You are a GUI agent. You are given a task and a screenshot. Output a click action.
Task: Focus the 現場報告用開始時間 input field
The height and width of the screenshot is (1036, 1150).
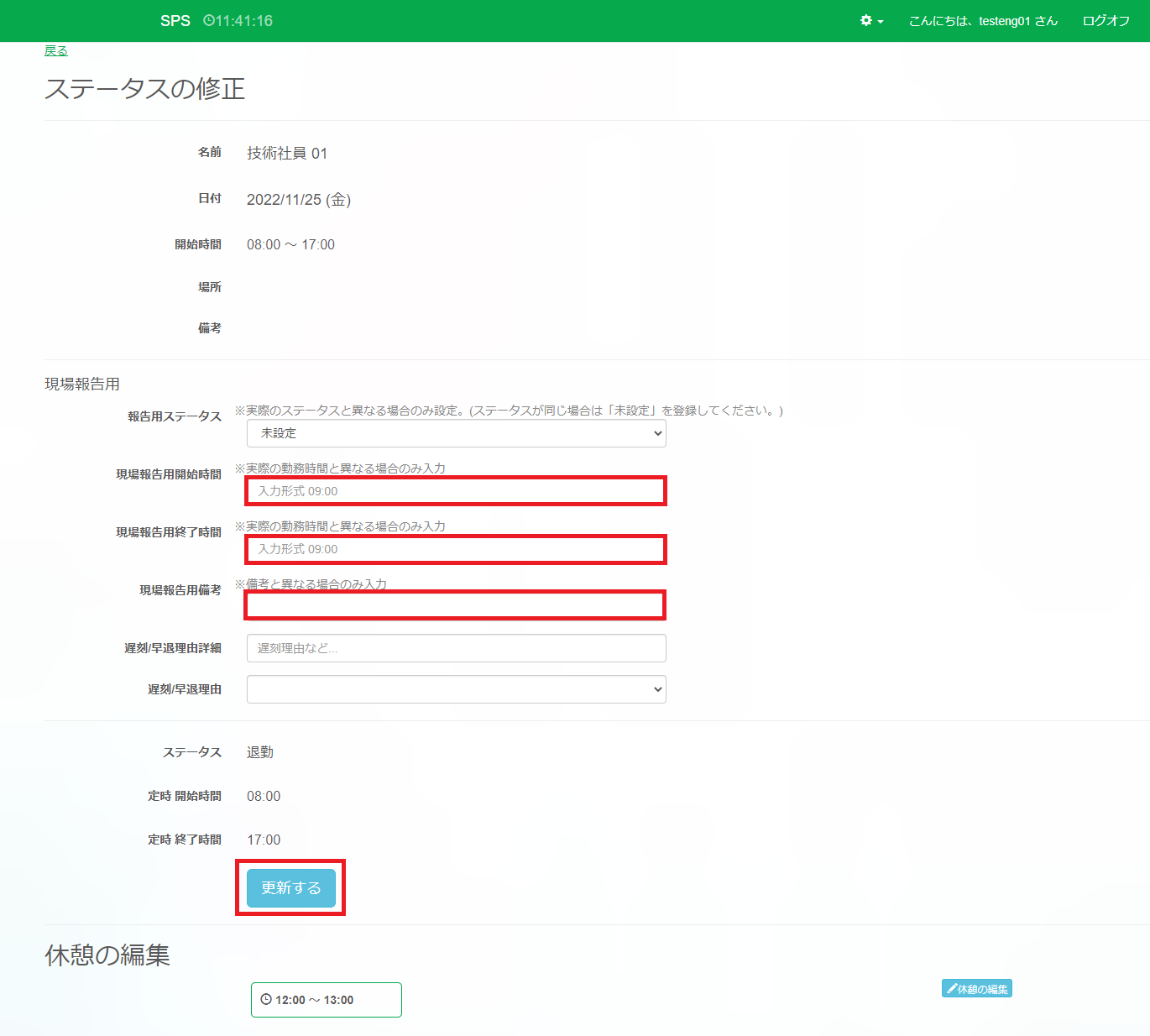(456, 491)
